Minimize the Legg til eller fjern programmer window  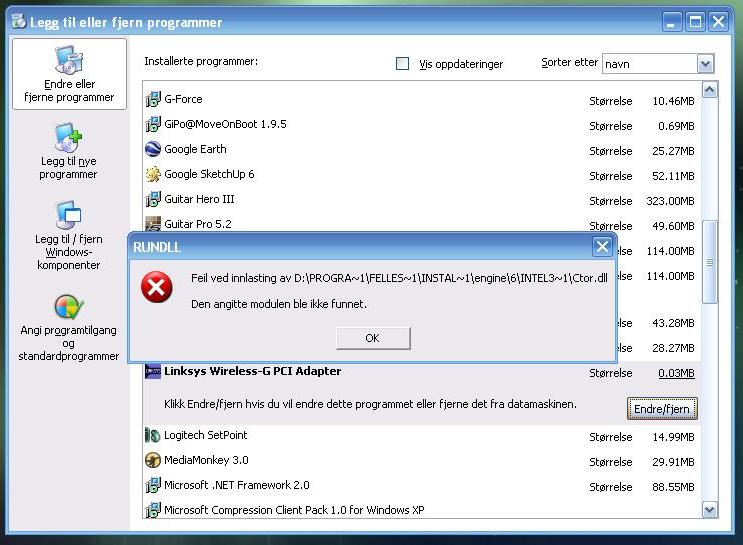671,21
